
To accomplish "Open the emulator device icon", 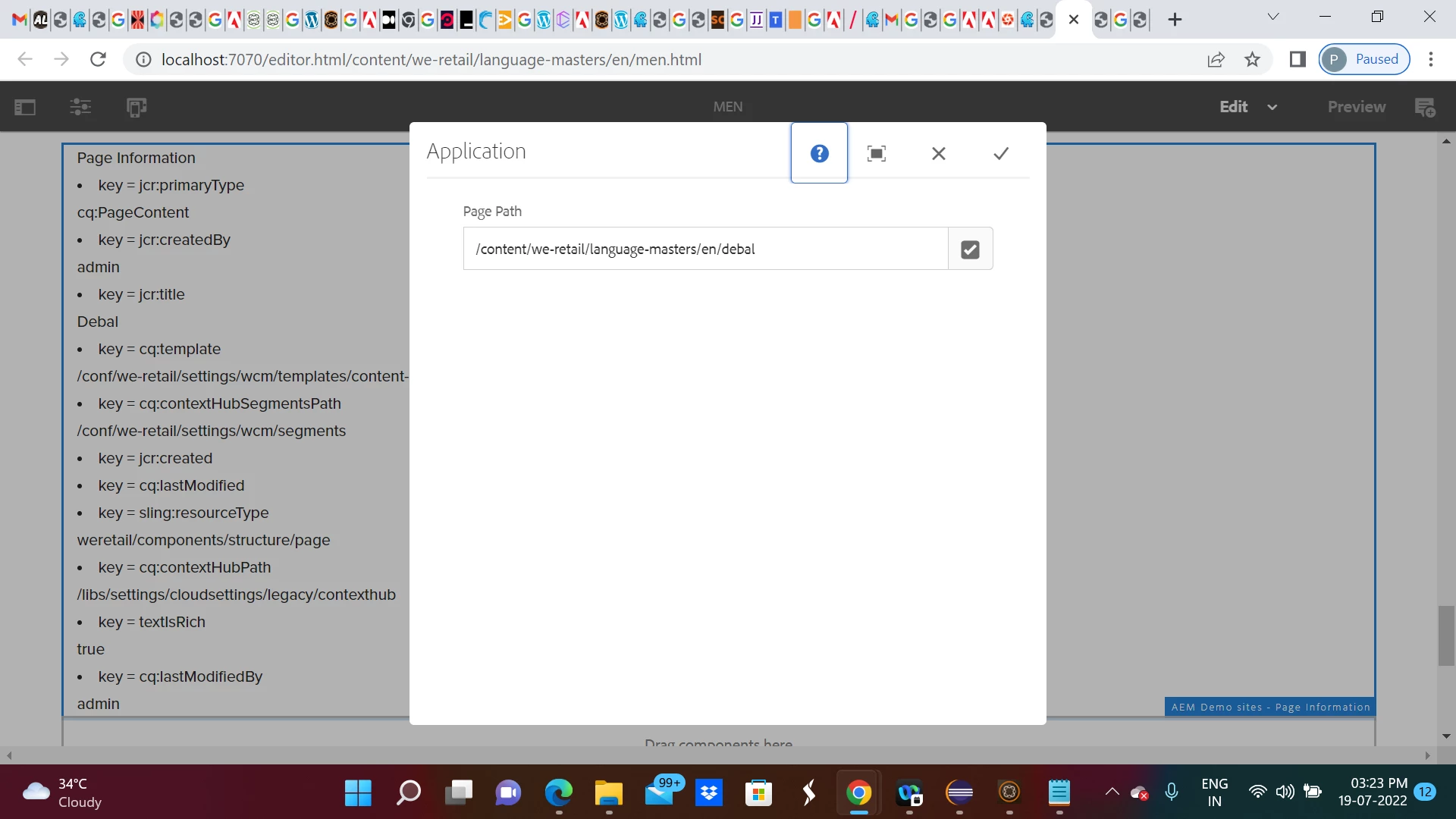I will tap(136, 107).
